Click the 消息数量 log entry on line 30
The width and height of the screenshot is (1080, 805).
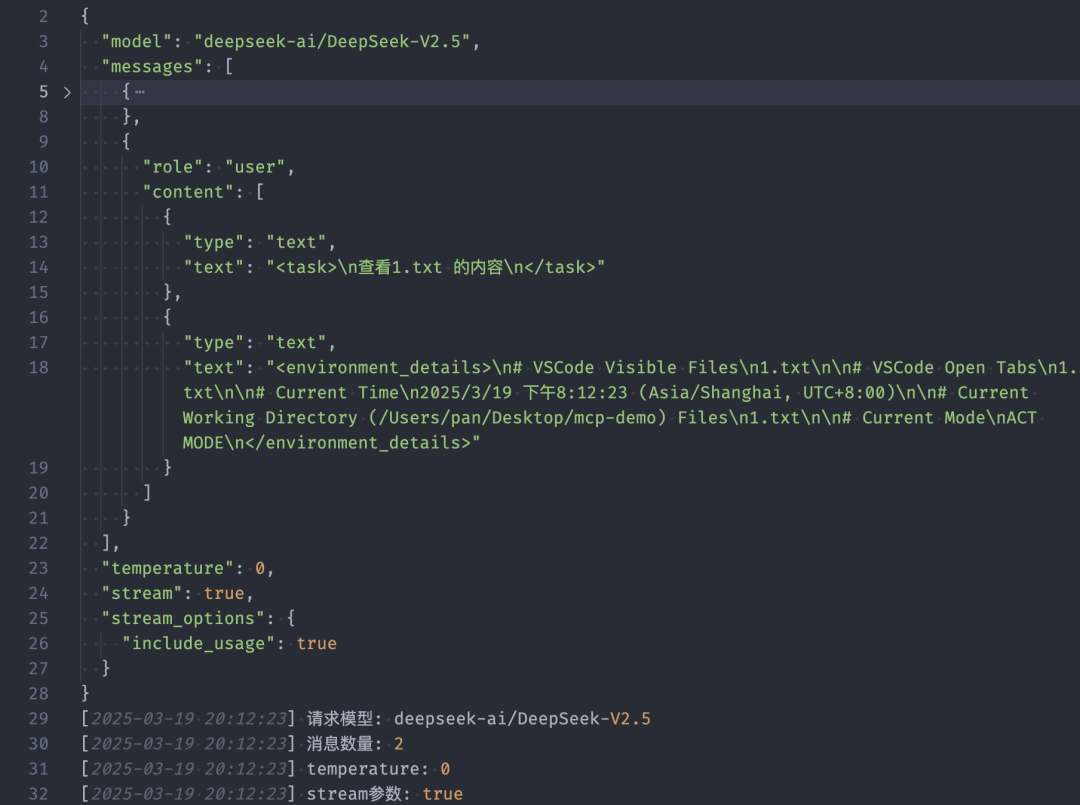point(355,744)
